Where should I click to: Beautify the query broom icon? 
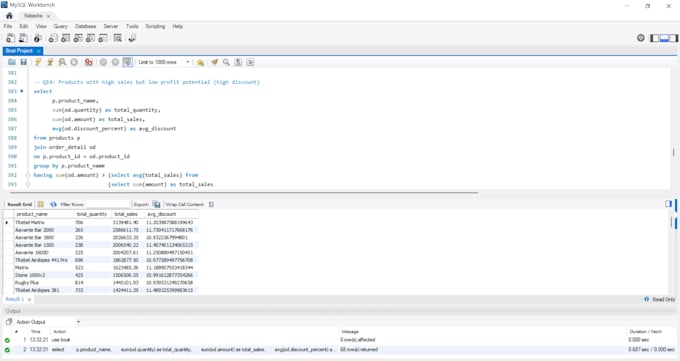click(214, 62)
